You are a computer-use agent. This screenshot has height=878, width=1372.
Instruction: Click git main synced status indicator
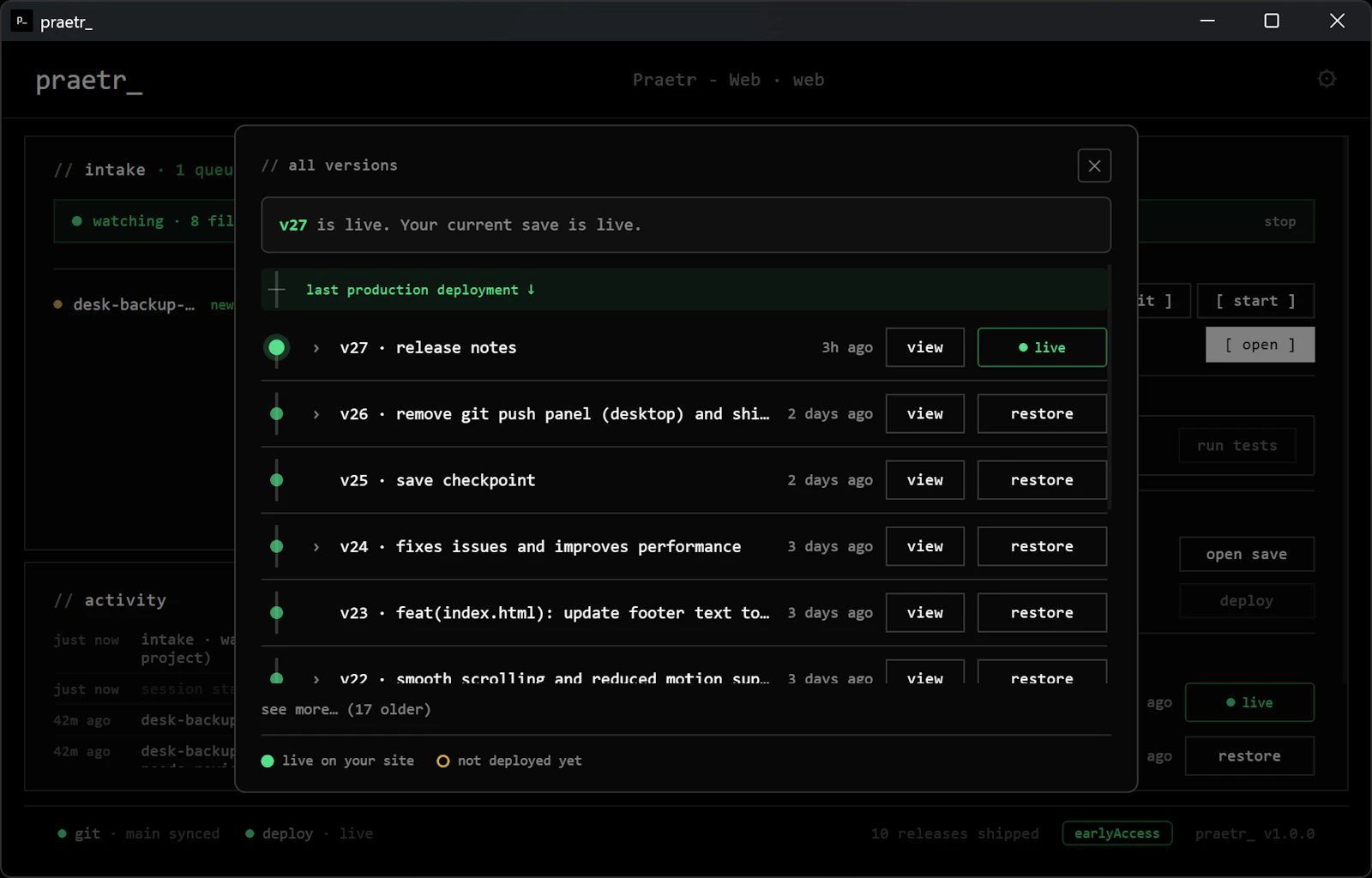tap(138, 833)
